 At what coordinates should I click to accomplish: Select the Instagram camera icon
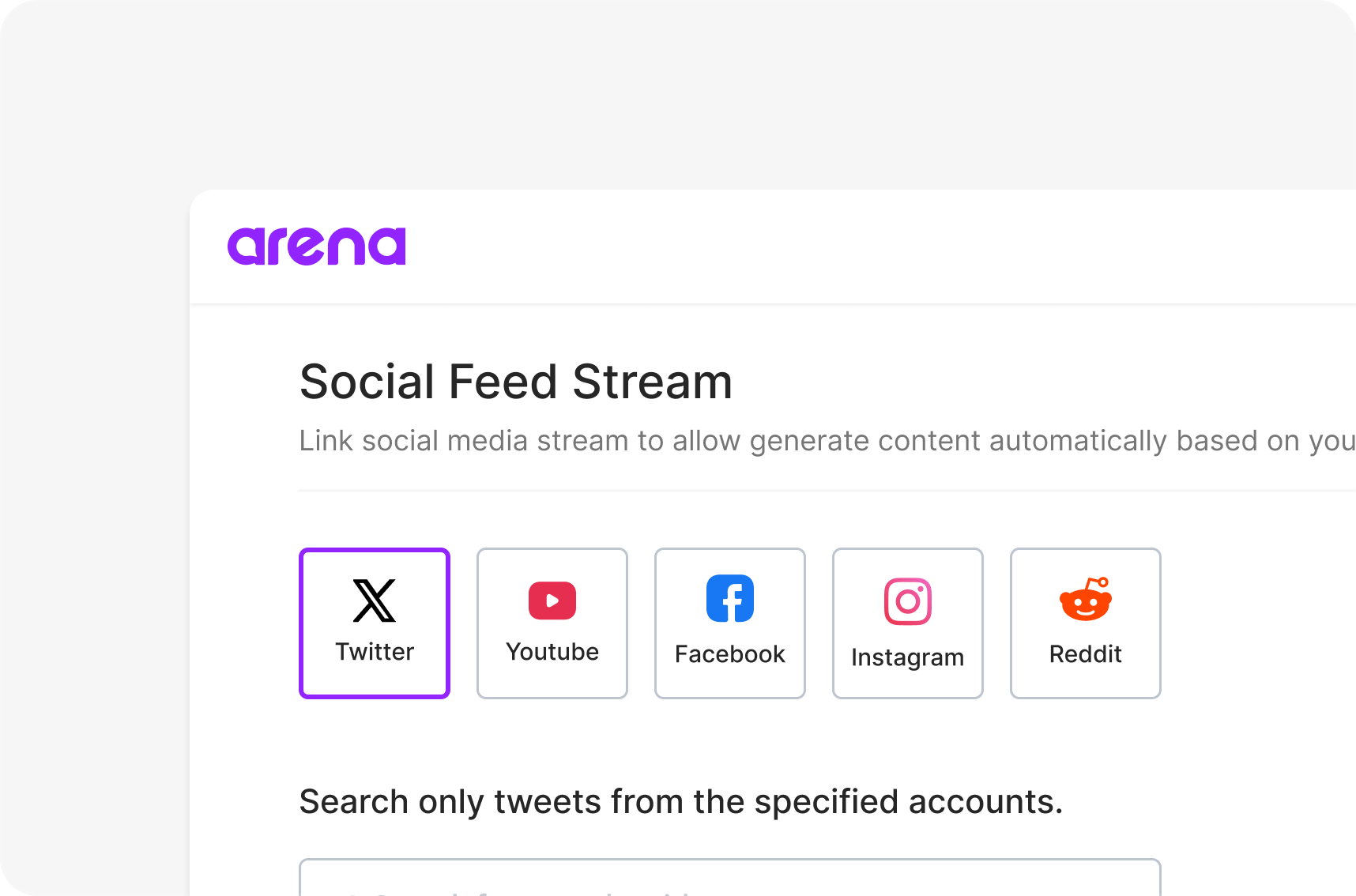(908, 601)
